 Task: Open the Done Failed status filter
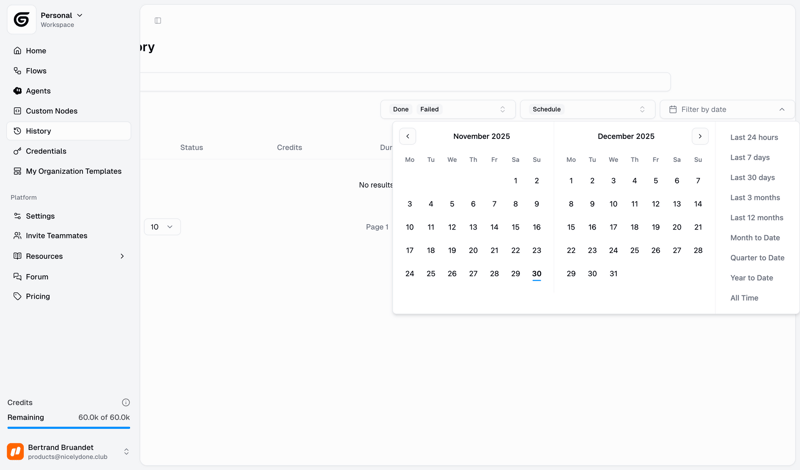[x=448, y=109]
